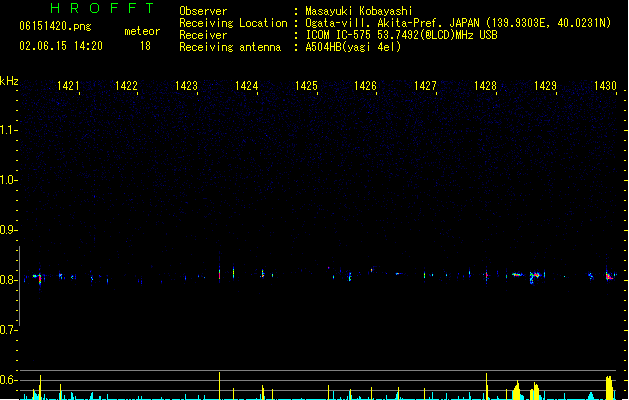629x400 pixels.
Task: Click frequency axis label 0.9
Action: tap(8, 230)
